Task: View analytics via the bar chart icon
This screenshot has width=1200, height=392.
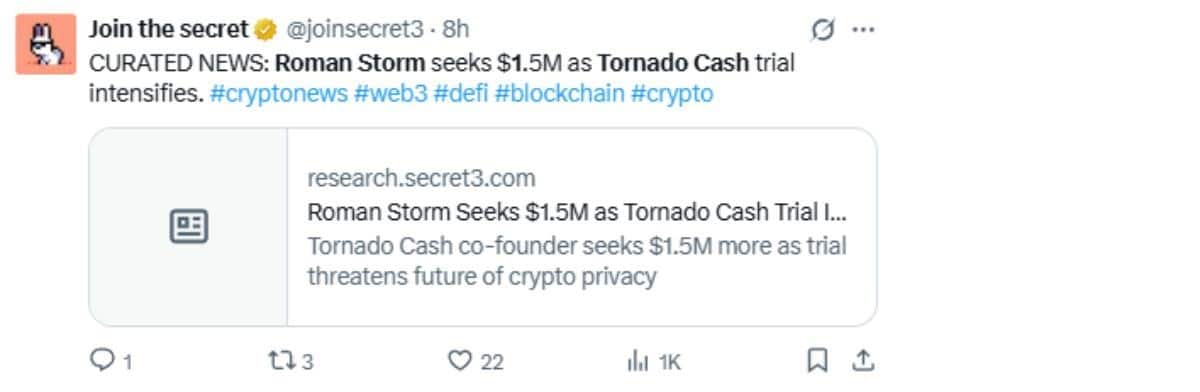Action: (636, 361)
